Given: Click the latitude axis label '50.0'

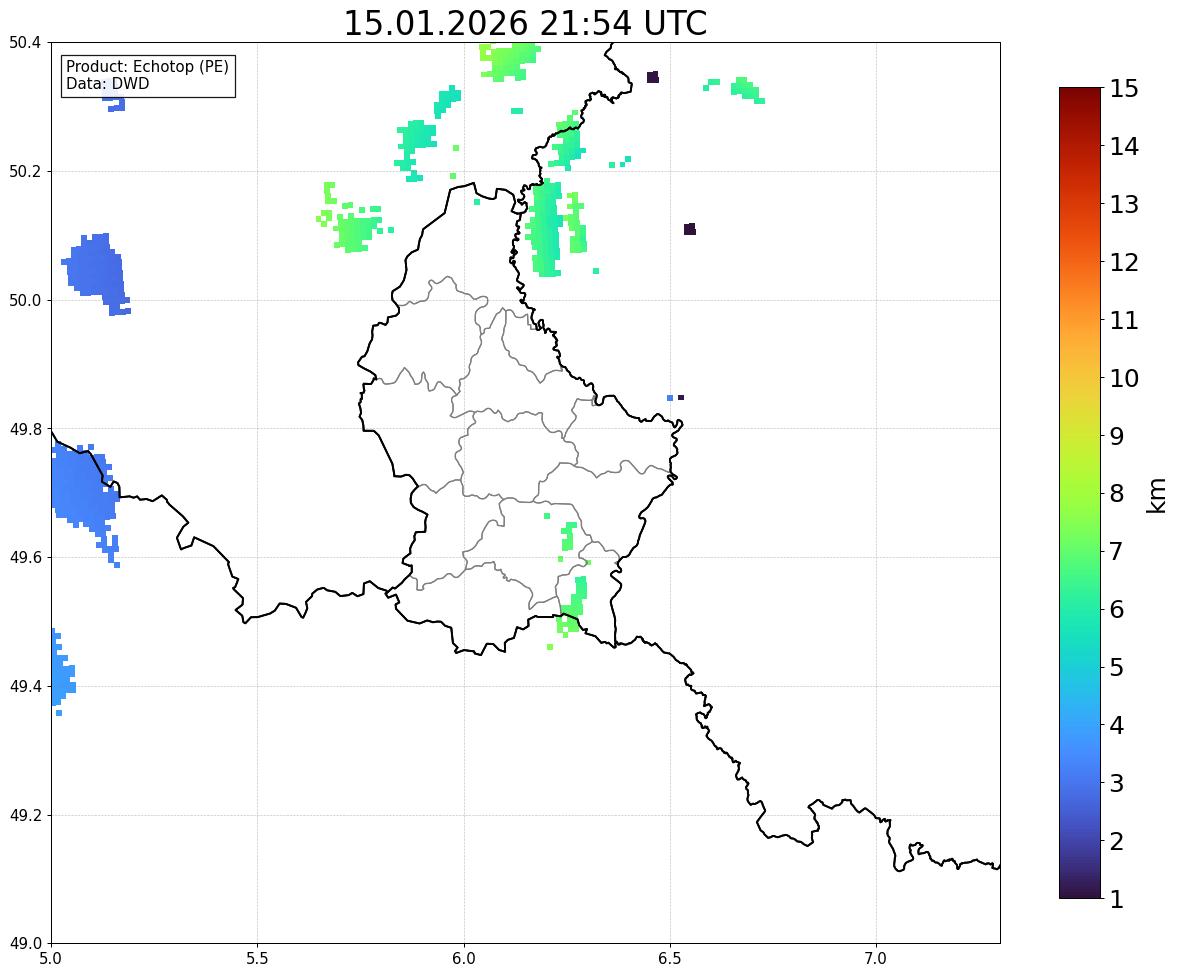Looking at the screenshot, I should [25, 301].
